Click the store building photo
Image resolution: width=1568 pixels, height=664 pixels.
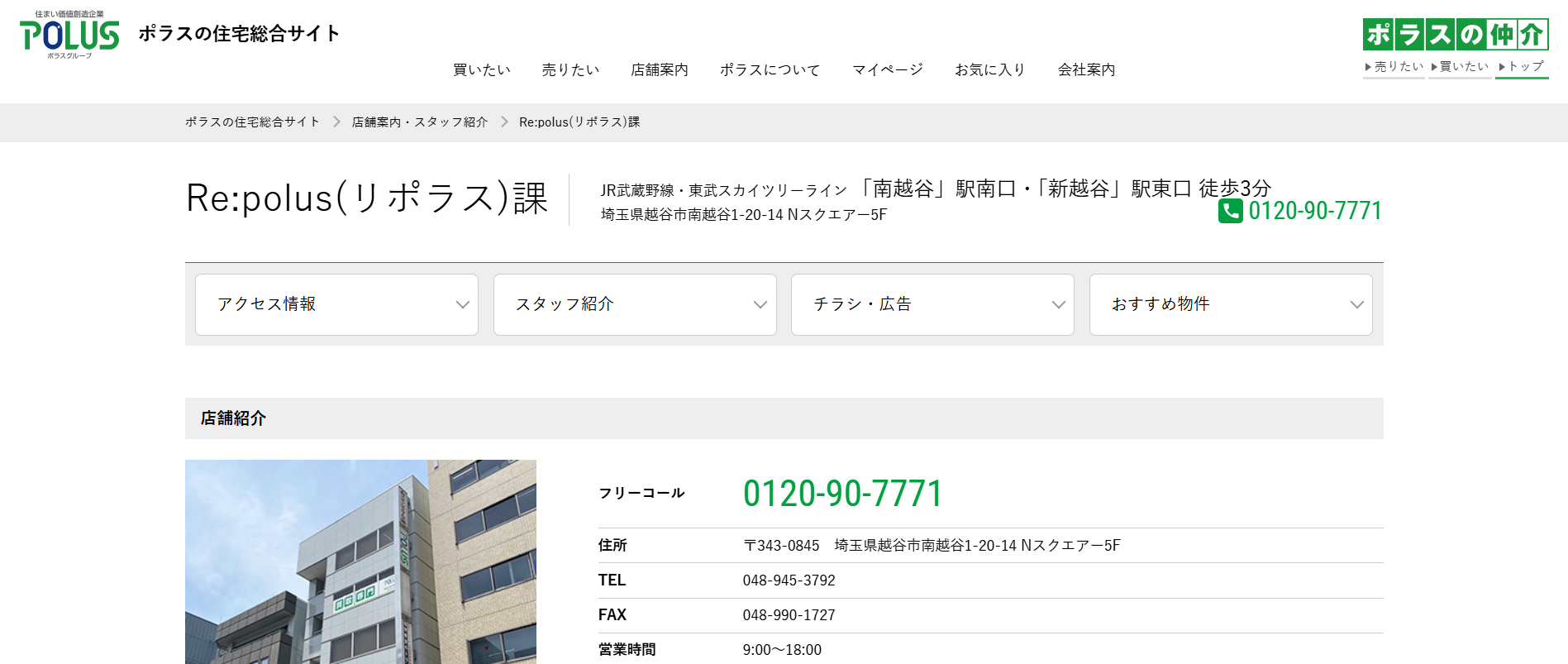coord(360,562)
